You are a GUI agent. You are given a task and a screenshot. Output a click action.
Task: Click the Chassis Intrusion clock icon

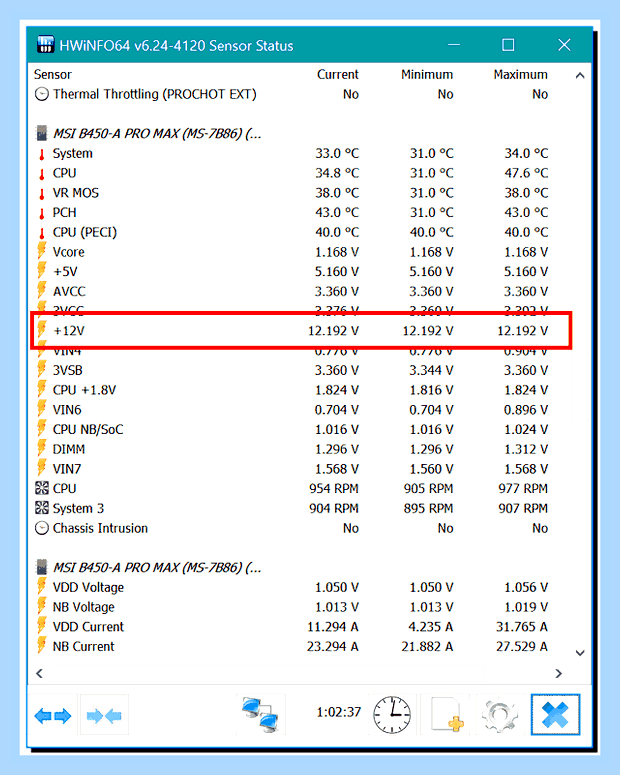42,528
